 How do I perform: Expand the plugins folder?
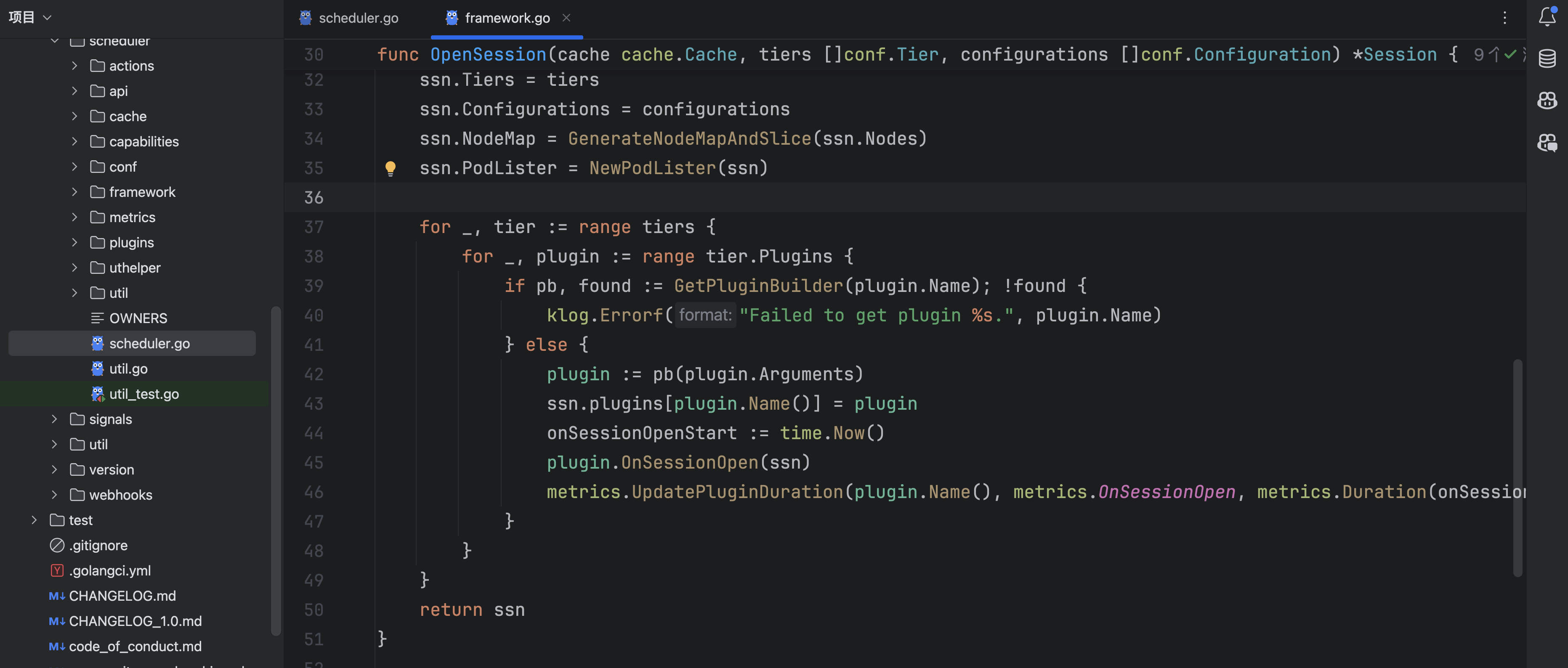click(x=75, y=243)
